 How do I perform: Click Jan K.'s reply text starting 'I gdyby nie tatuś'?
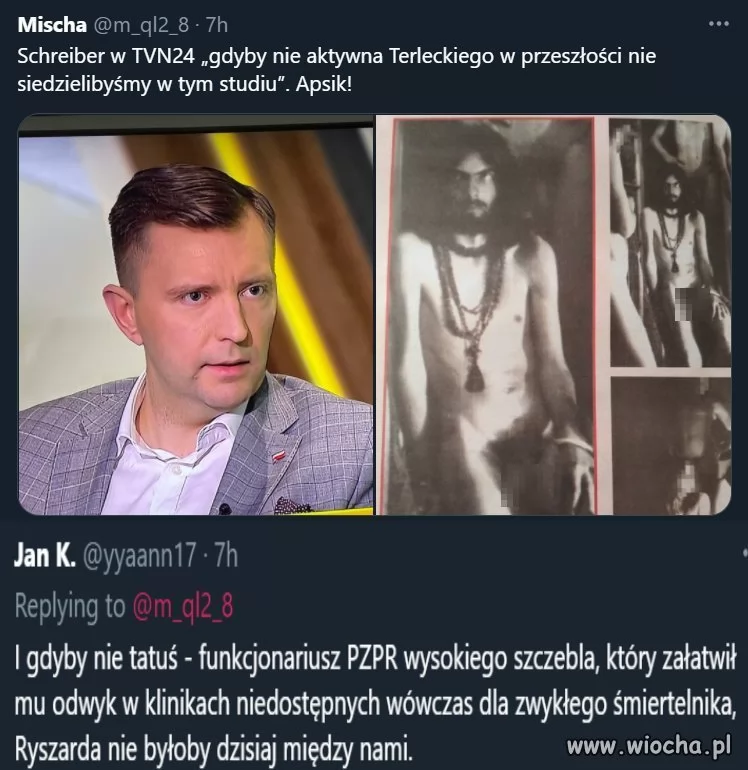[x=376, y=705]
